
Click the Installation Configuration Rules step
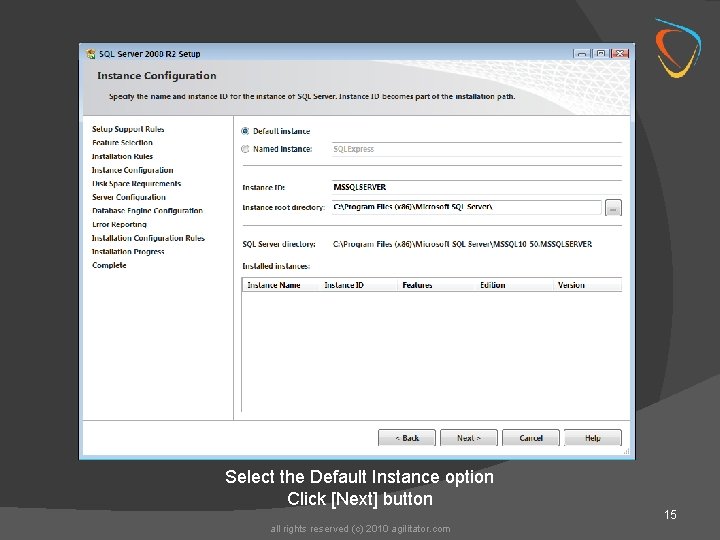[148, 238]
